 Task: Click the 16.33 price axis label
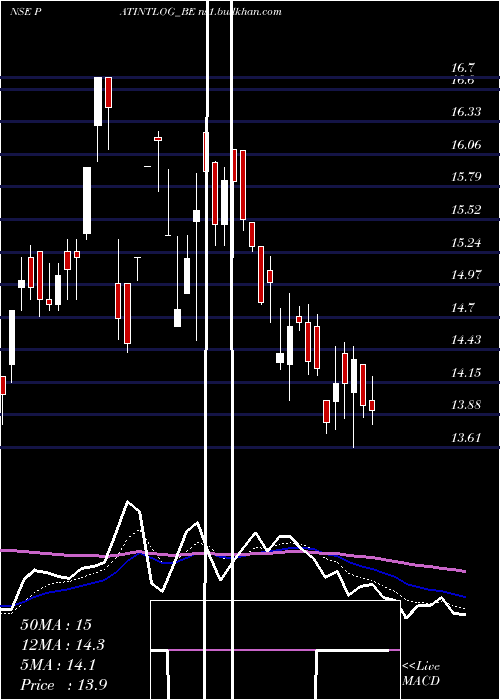pyautogui.click(x=466, y=112)
